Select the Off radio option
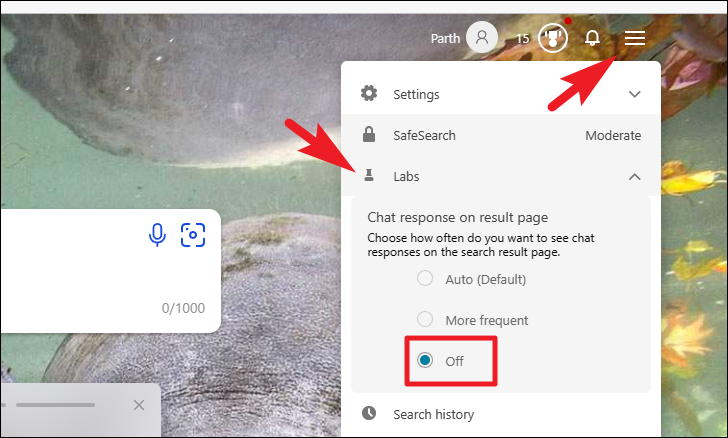This screenshot has width=728, height=438. (425, 360)
